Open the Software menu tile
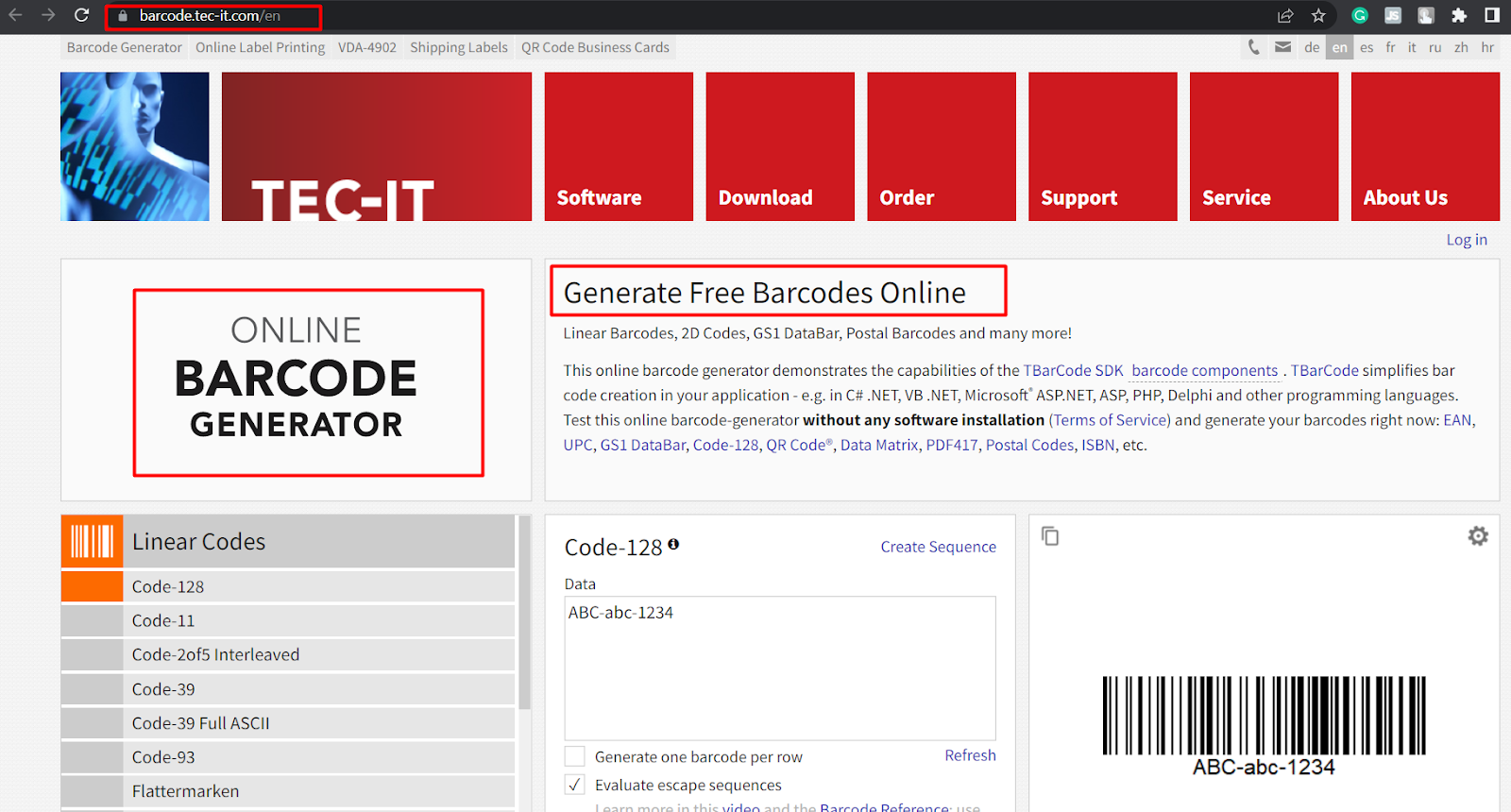This screenshot has width=1511, height=812. pos(619,146)
